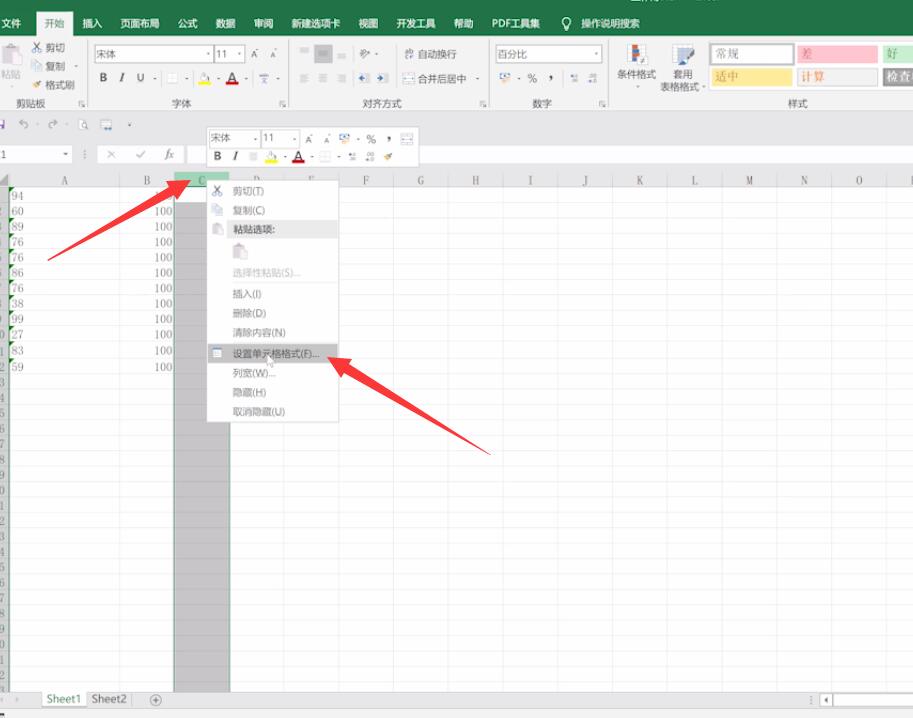This screenshot has height=718, width=913.
Task: Switch to the Sheet2 worksheet tab
Action: pos(109,699)
